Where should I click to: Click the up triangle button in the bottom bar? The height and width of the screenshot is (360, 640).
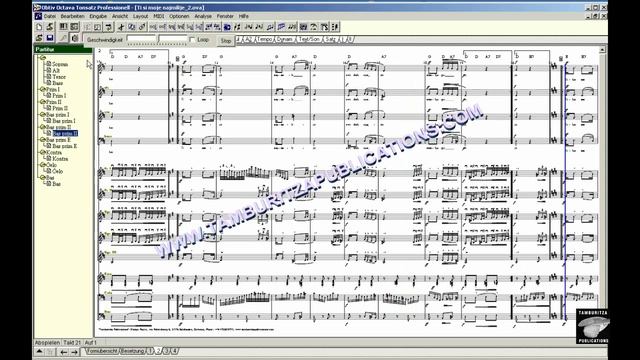[40, 351]
